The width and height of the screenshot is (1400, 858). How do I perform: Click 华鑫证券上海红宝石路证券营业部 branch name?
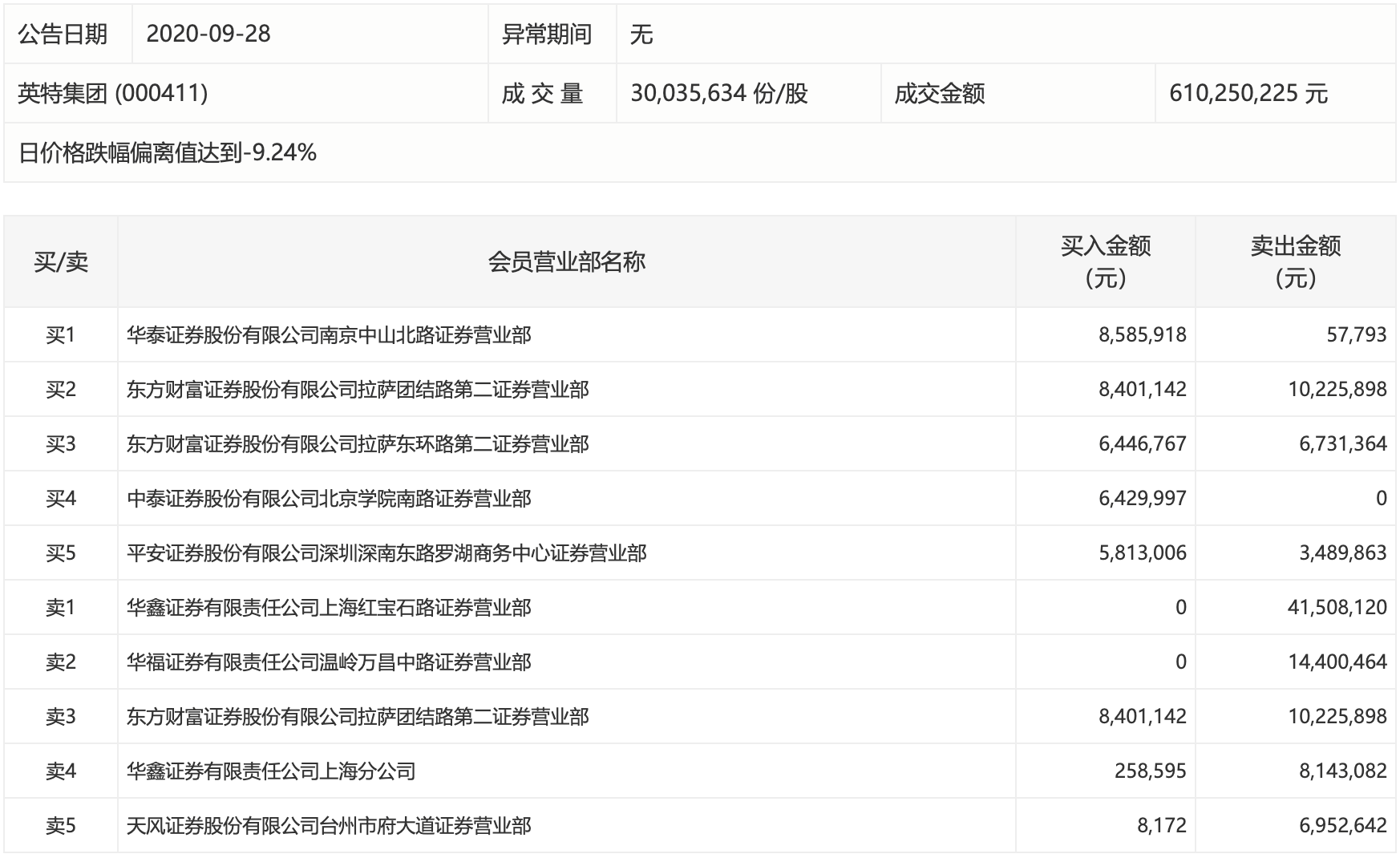[x=329, y=608]
